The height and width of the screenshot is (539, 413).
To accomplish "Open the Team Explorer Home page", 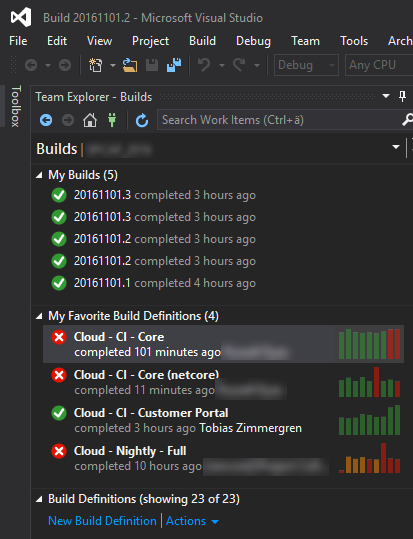I will [90, 120].
